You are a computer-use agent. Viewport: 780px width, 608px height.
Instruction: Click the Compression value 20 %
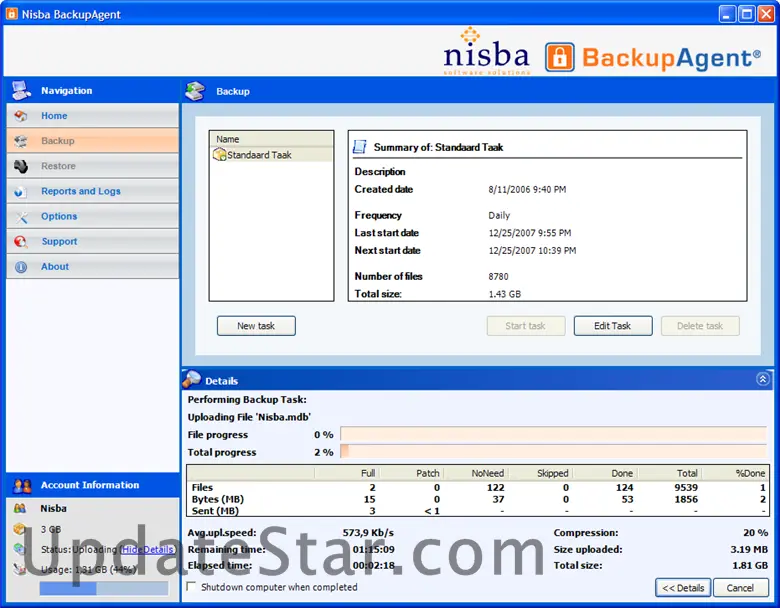[x=756, y=532]
